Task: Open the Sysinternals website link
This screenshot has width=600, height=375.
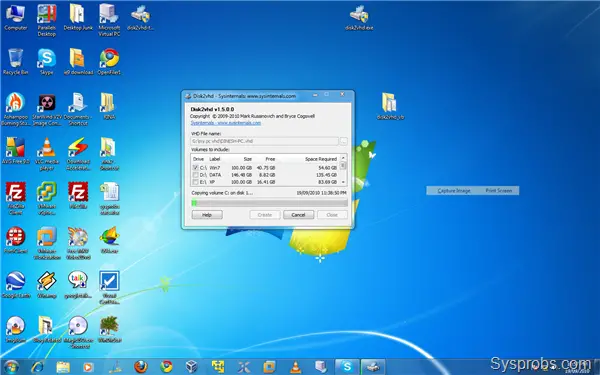Action: tap(226, 123)
